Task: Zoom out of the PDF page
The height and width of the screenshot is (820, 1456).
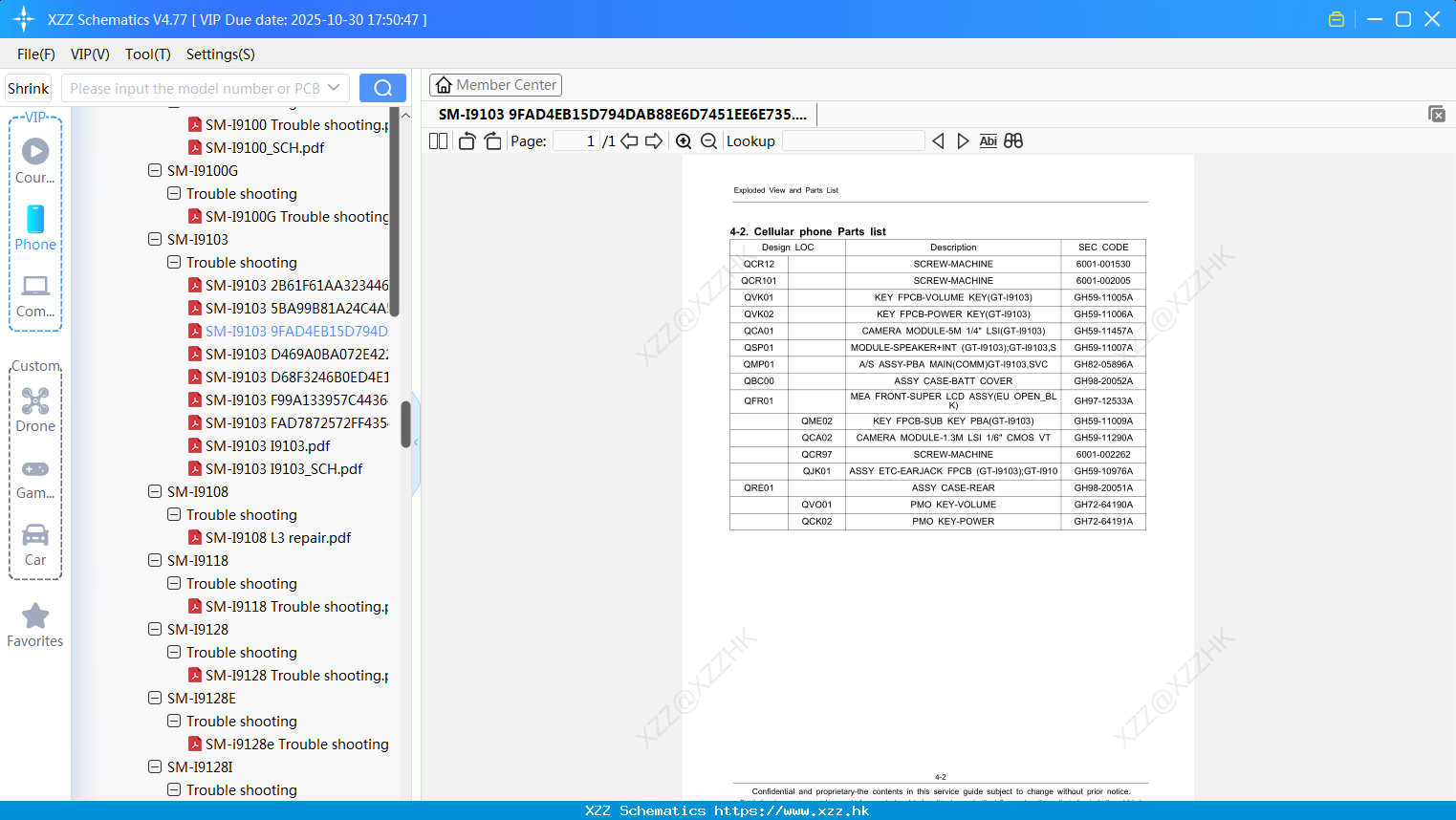Action: [708, 141]
